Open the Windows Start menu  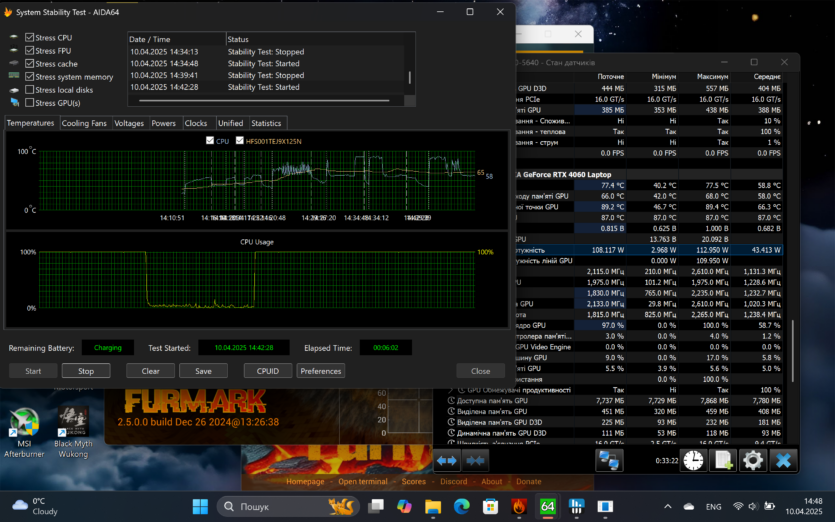(200, 507)
